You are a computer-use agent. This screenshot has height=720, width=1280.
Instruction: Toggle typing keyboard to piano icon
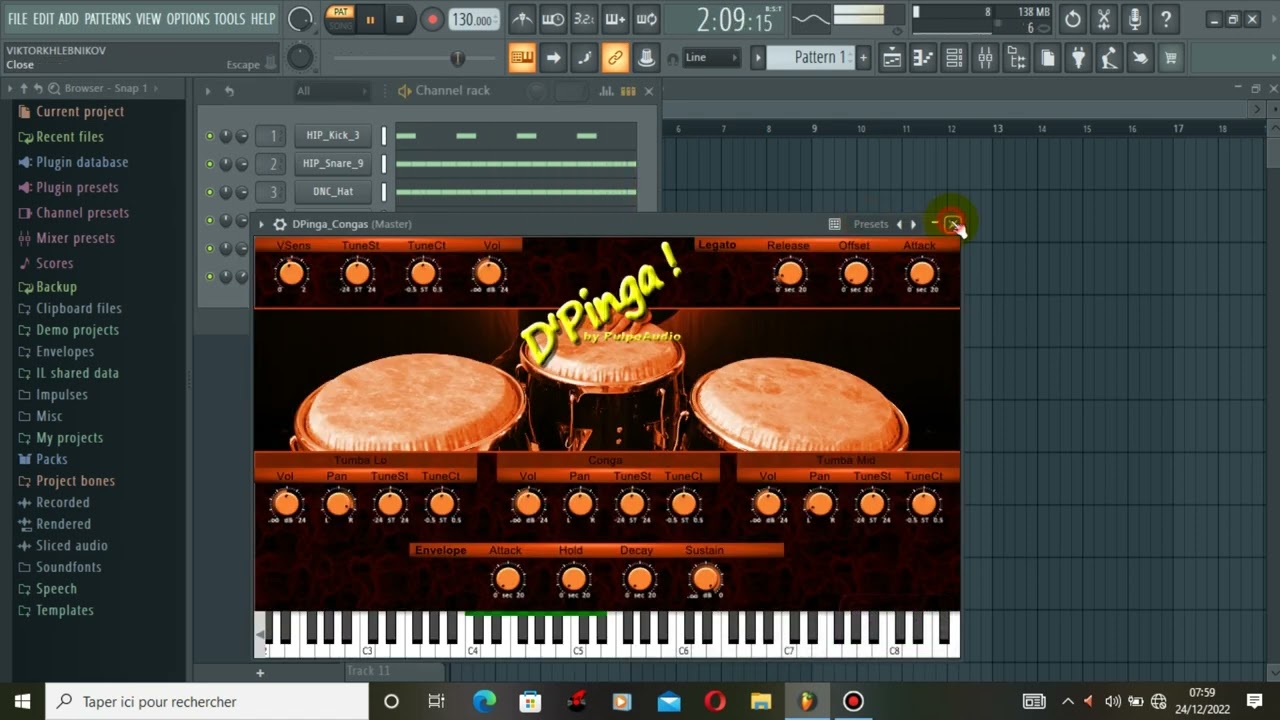pos(522,58)
